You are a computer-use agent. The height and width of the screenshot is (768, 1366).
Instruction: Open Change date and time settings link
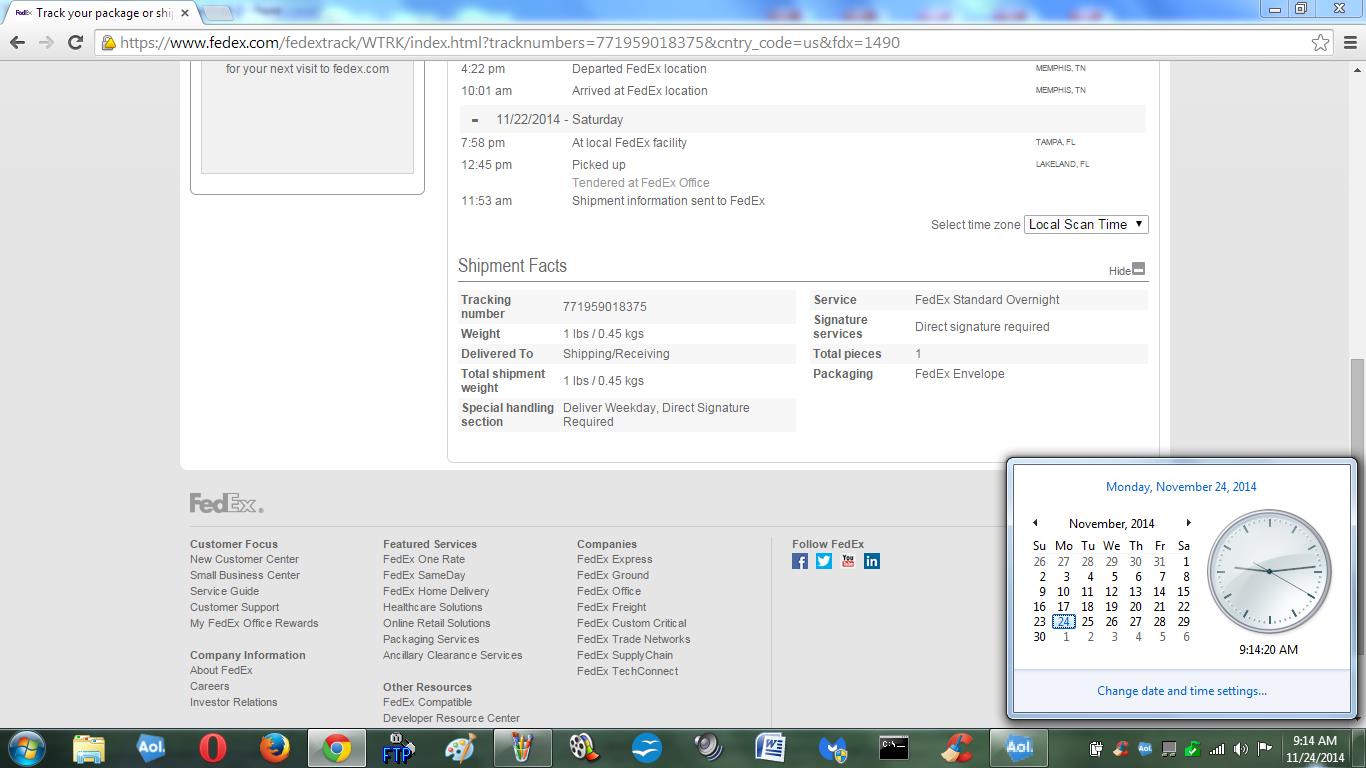click(1182, 691)
